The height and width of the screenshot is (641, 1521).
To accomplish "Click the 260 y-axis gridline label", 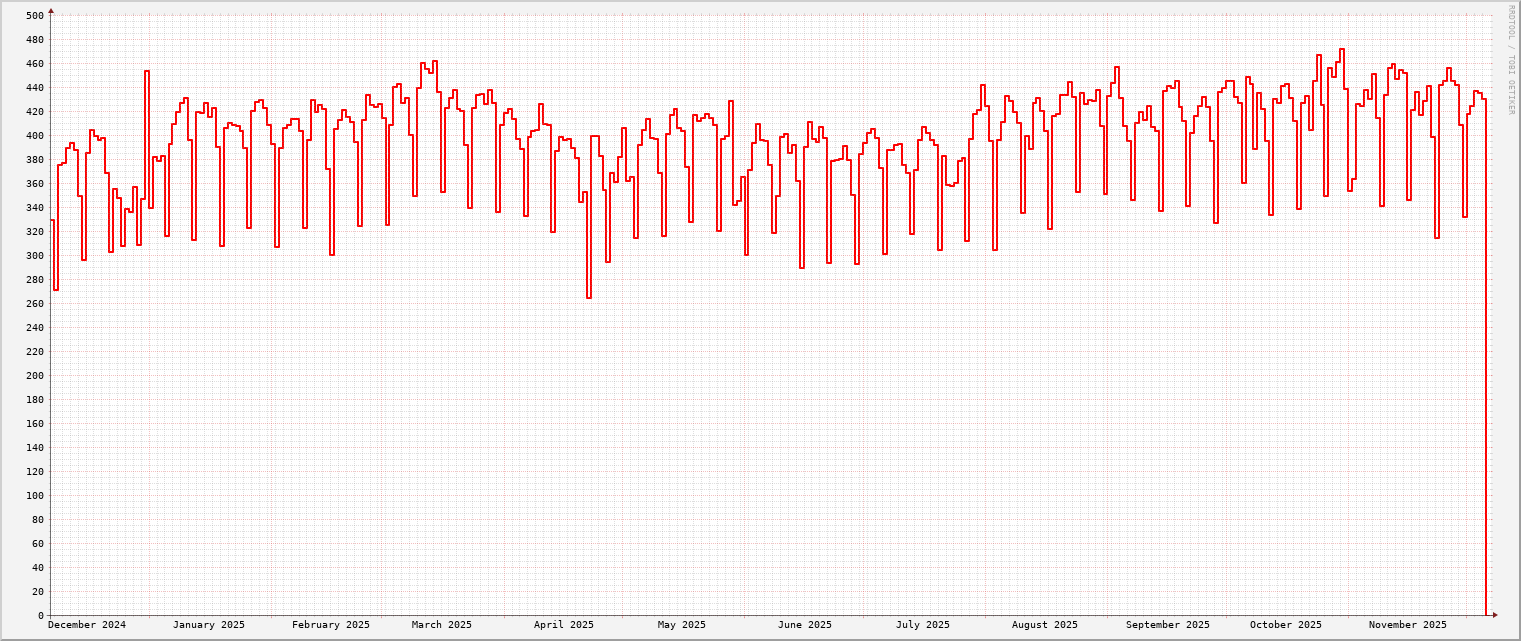I will coord(33,303).
